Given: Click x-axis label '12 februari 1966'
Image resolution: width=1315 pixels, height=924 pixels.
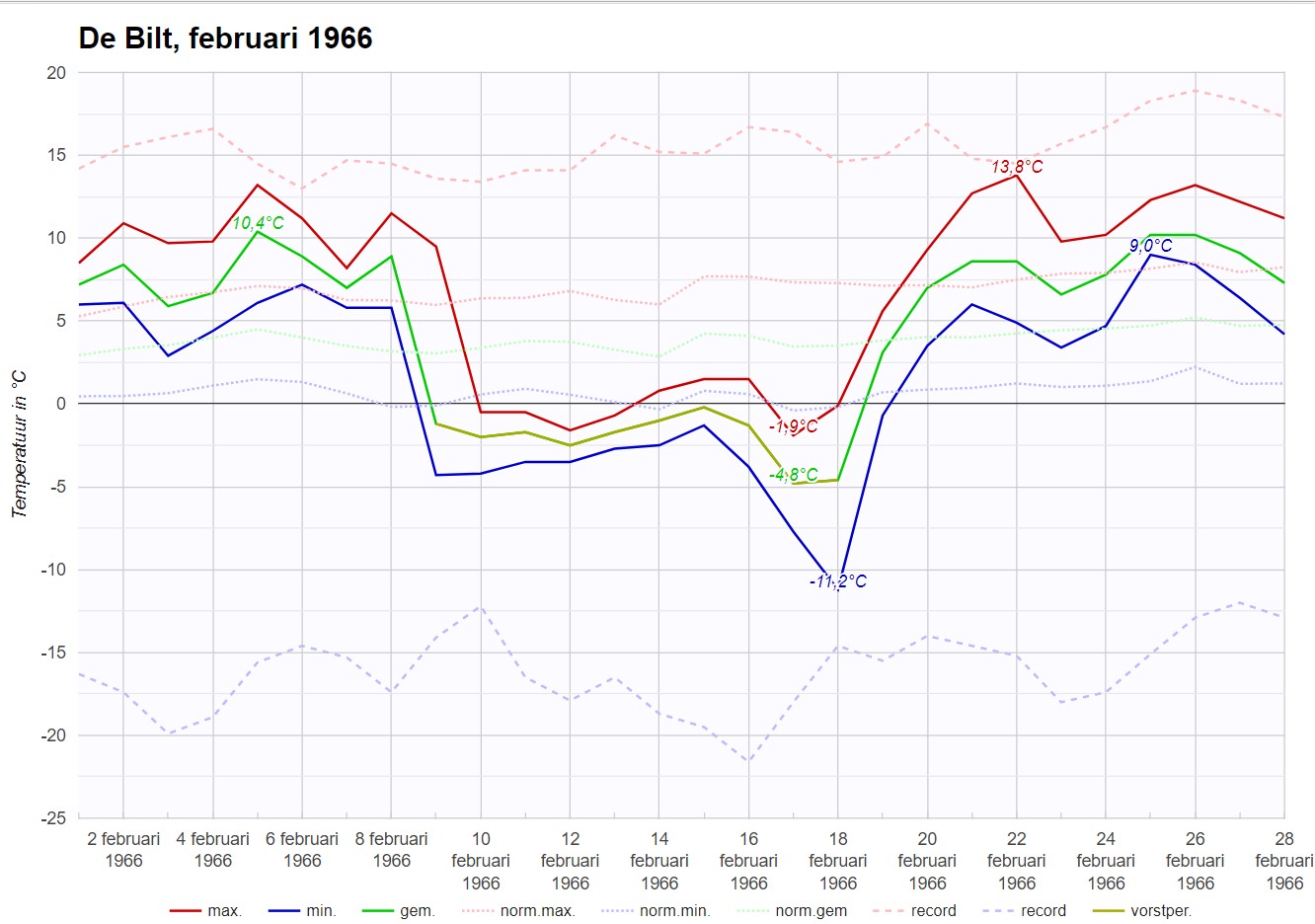Looking at the screenshot, I should pyautogui.click(x=571, y=861).
